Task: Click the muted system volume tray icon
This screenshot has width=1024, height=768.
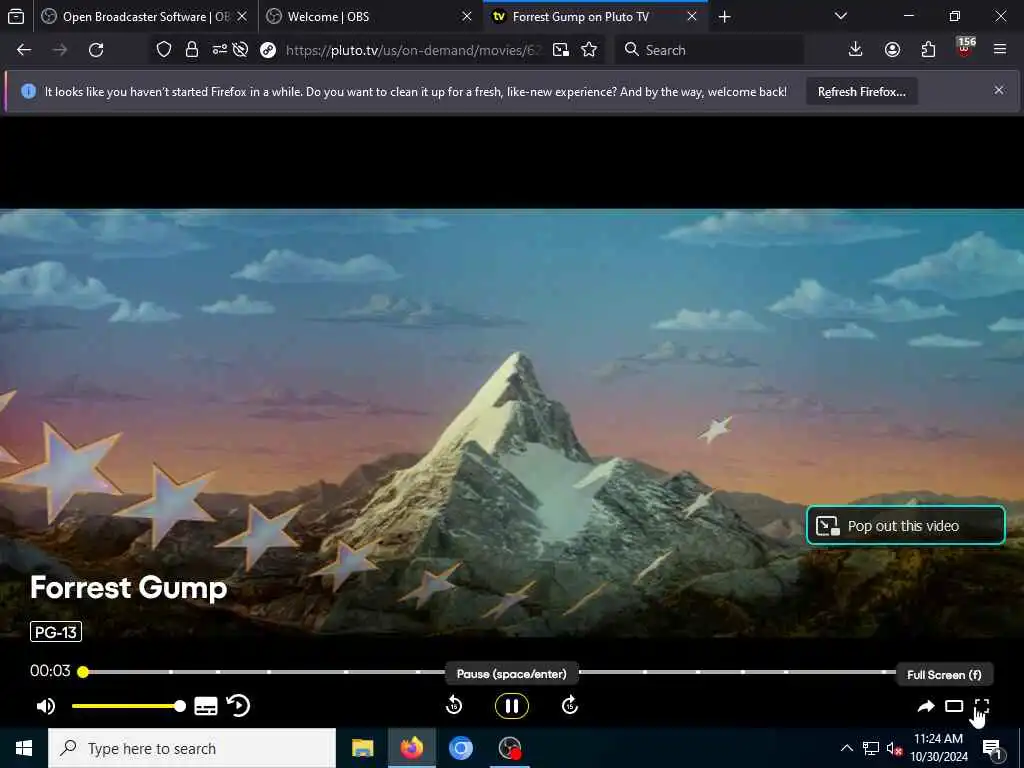Action: 894,748
